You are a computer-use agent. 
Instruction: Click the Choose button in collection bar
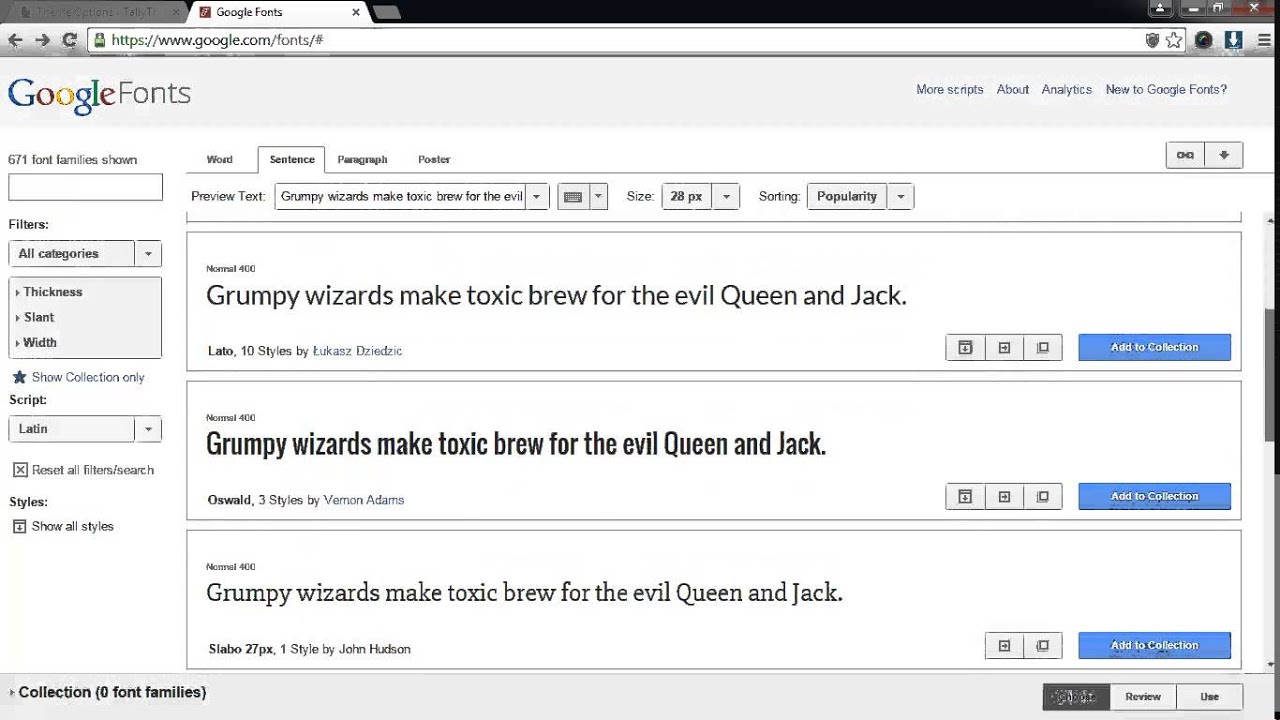[x=1076, y=697]
